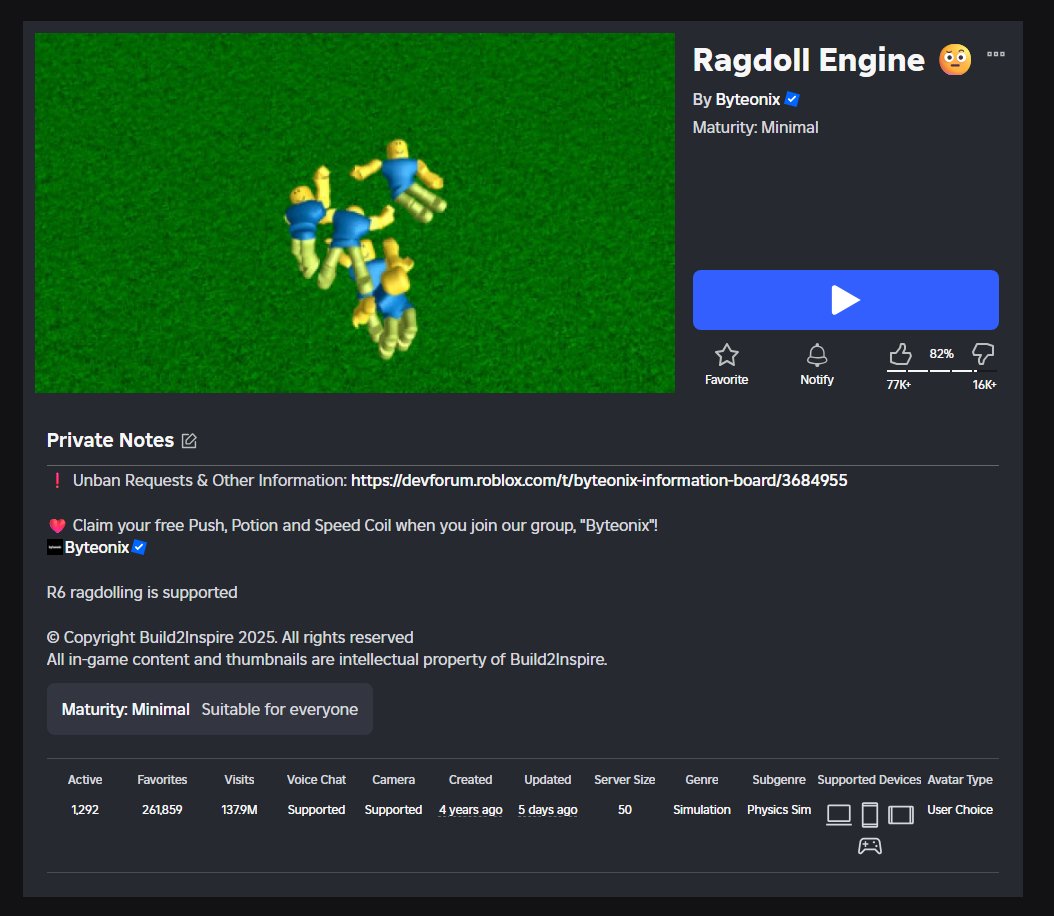The height and width of the screenshot is (916, 1054).
Task: Open the devforum Byteonix information board link
Action: click(599, 481)
